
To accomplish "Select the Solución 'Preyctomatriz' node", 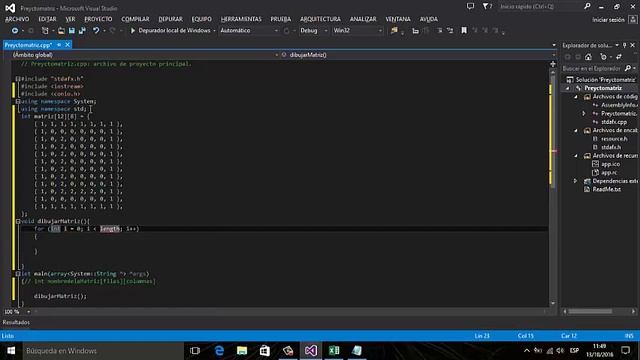I will (x=606, y=80).
